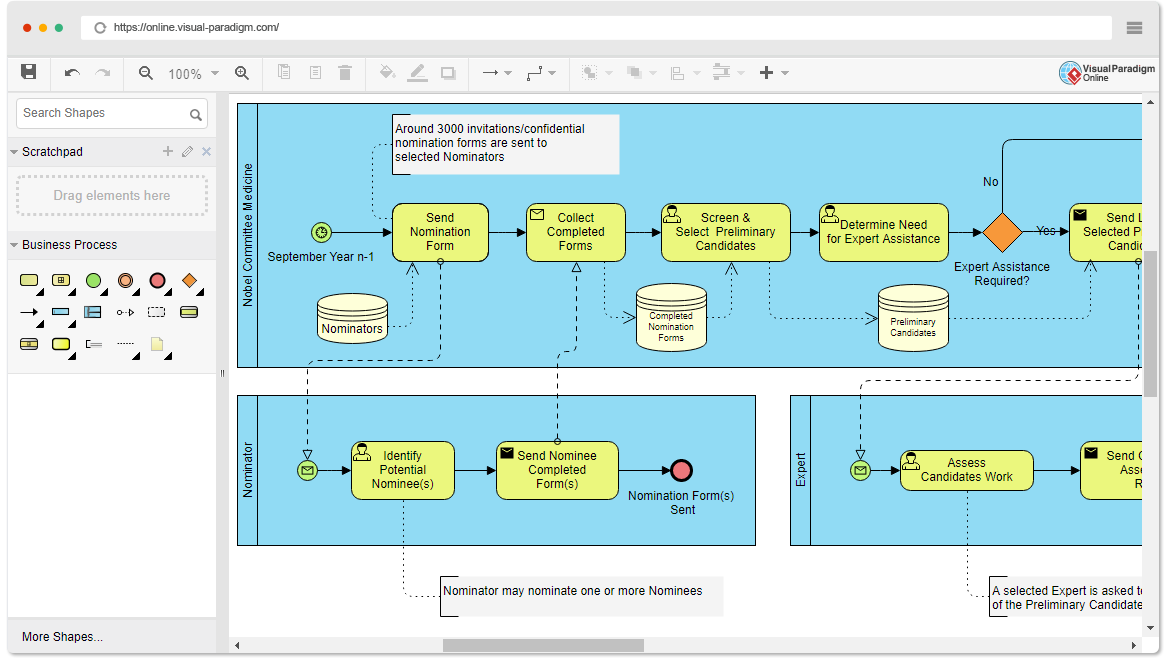
Task: Select the orange Gateway diamond shape
Action: [190, 281]
